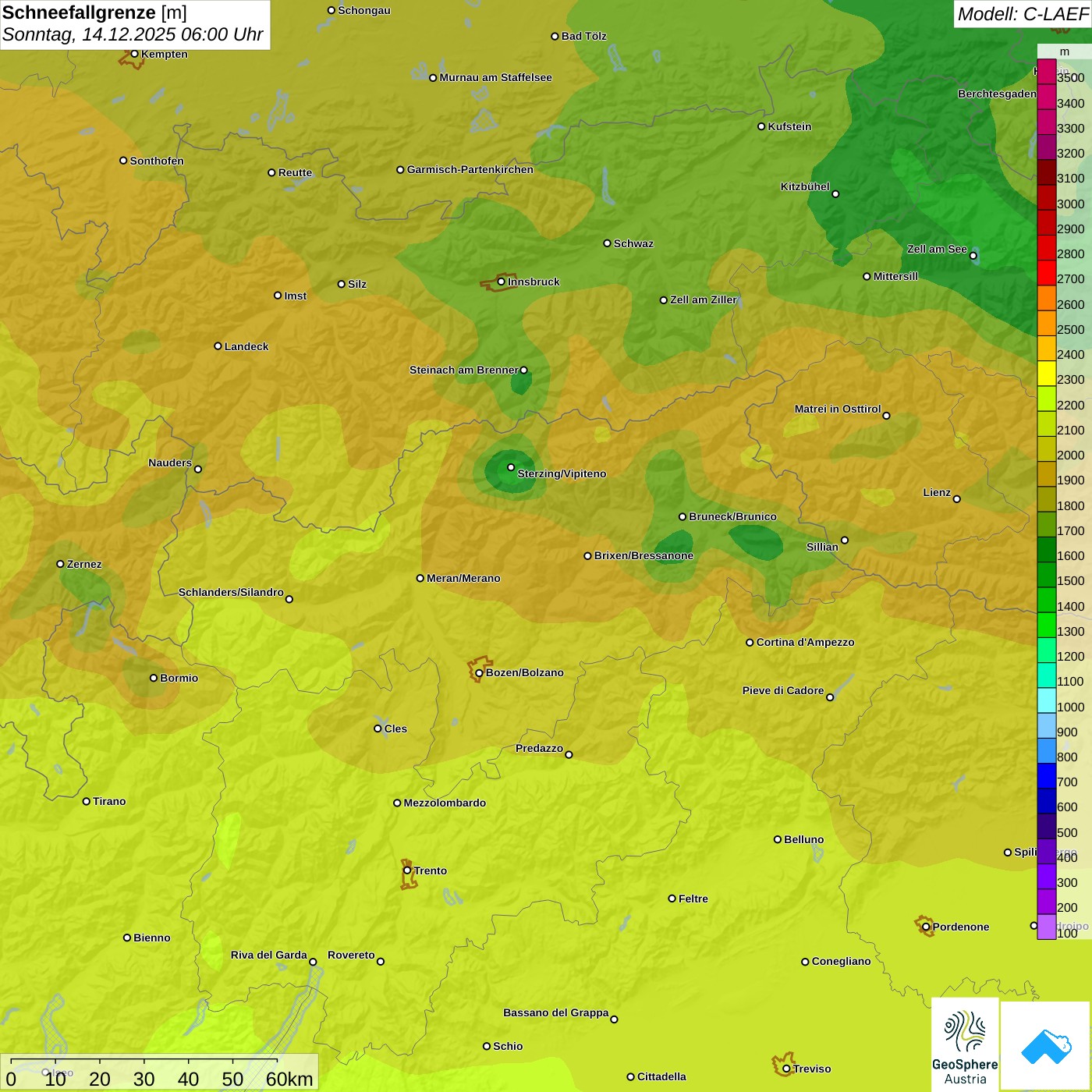Click the Reutte label
Image resolution: width=1092 pixels, height=1092 pixels.
pos(295,172)
